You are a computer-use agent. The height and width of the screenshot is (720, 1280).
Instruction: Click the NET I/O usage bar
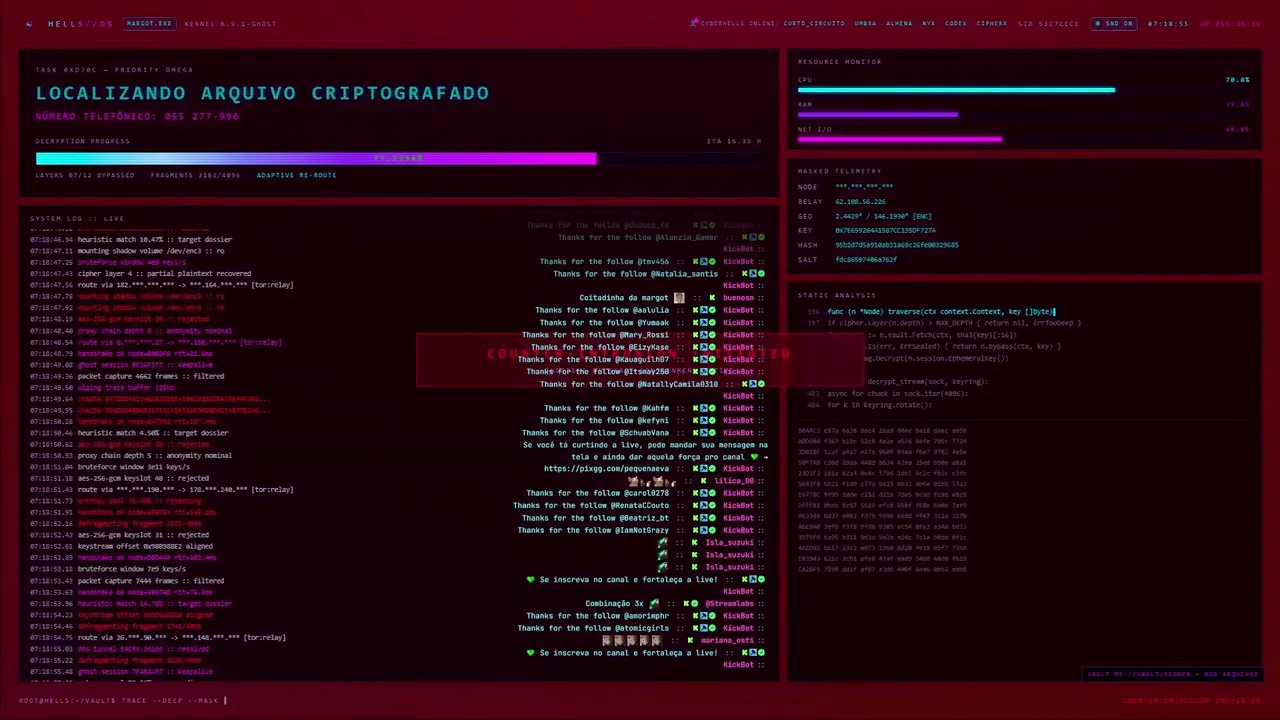[1024, 140]
